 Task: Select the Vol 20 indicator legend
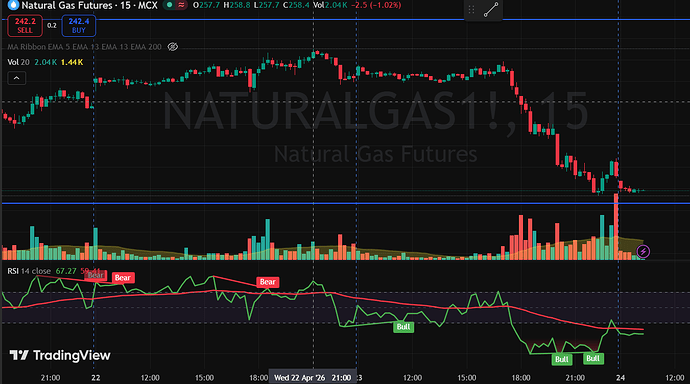click(18, 62)
